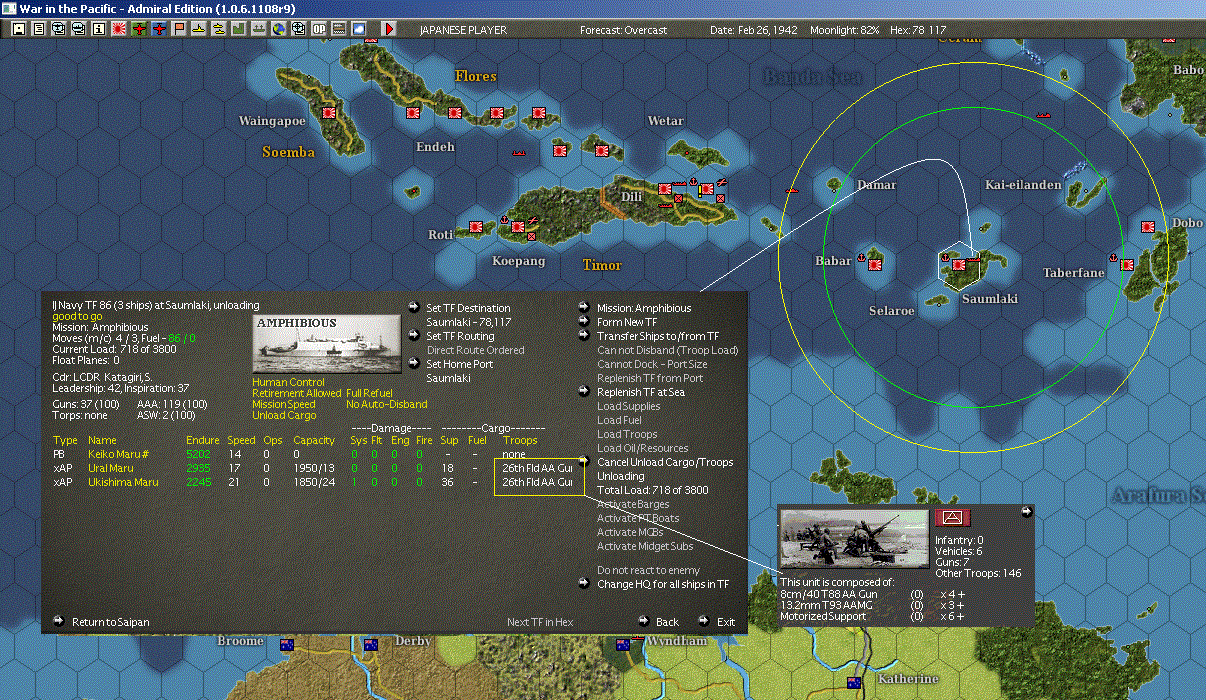The image size is (1206, 700).
Task: Open the document list toolbar icon
Action: pyautogui.click(x=38, y=30)
